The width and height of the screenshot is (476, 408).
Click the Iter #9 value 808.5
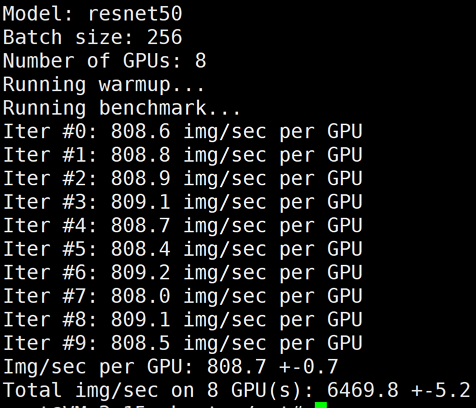tap(140, 343)
